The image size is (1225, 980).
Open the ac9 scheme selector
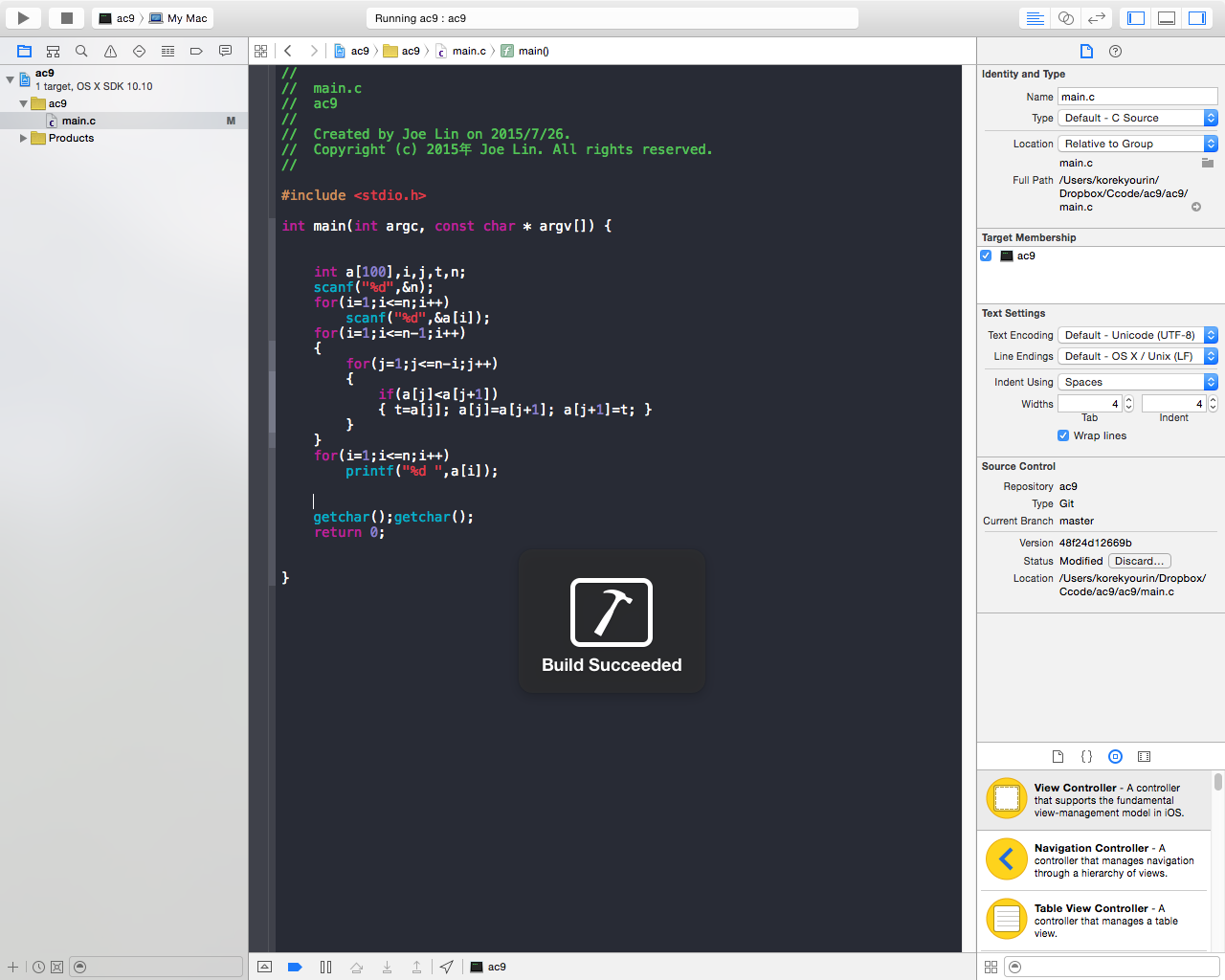(117, 18)
